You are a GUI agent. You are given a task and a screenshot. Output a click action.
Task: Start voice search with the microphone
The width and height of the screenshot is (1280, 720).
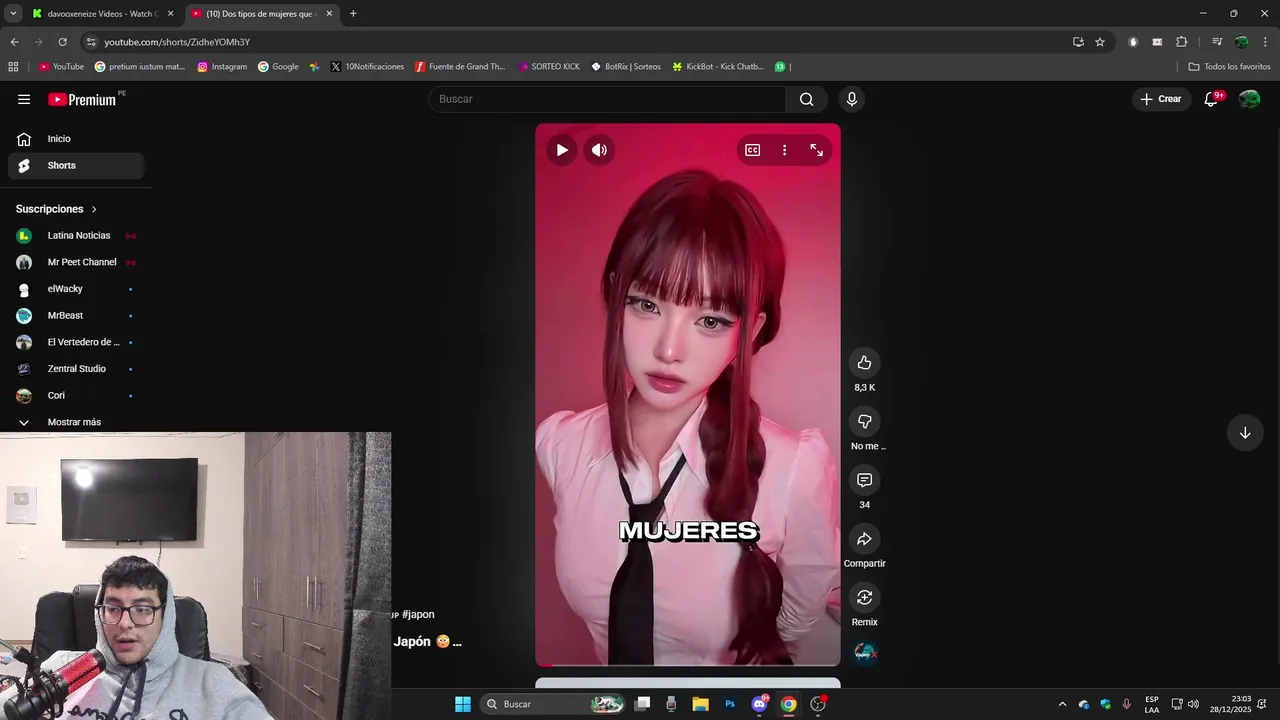coord(852,99)
